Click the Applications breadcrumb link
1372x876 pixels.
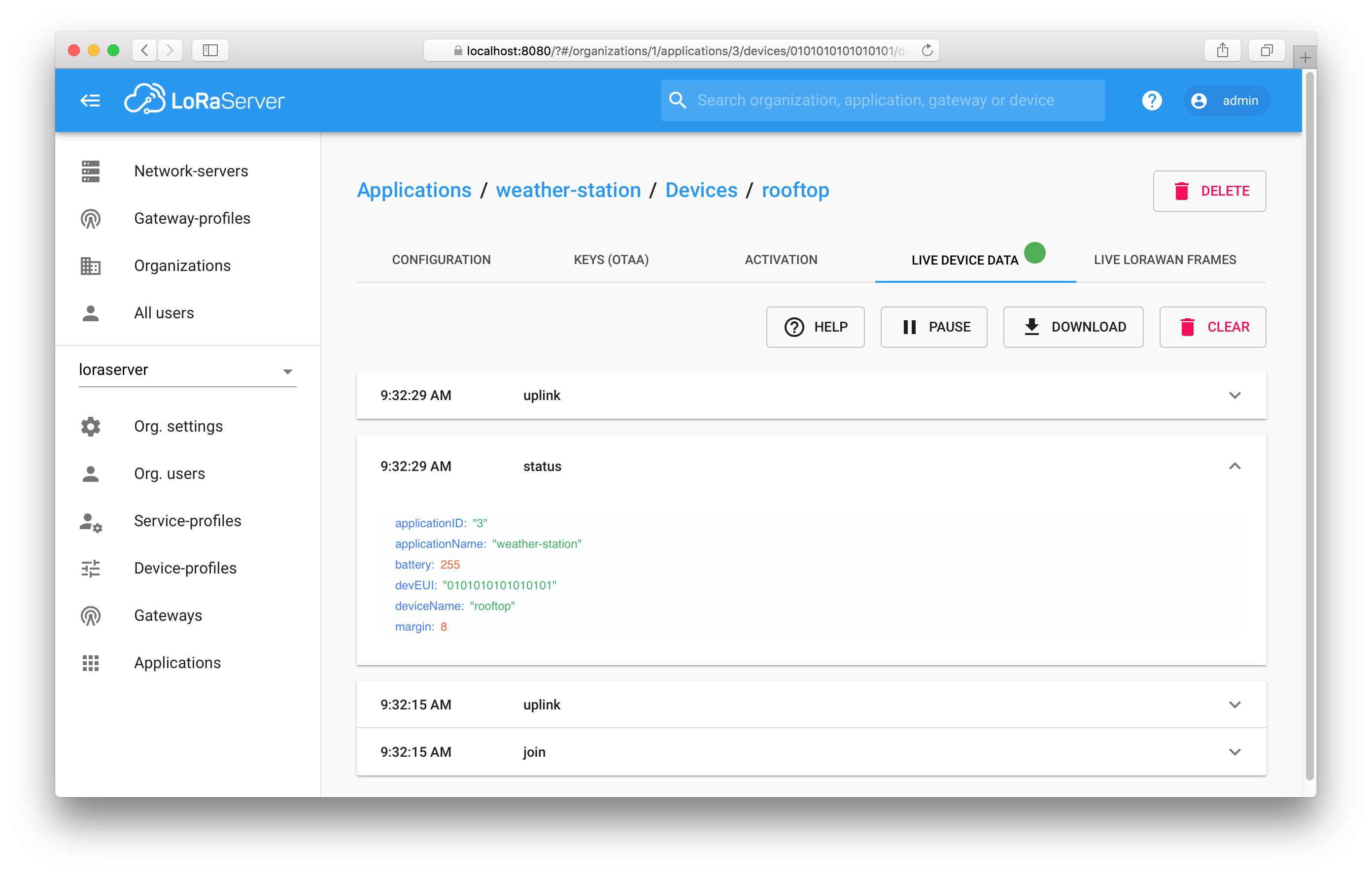[414, 190]
